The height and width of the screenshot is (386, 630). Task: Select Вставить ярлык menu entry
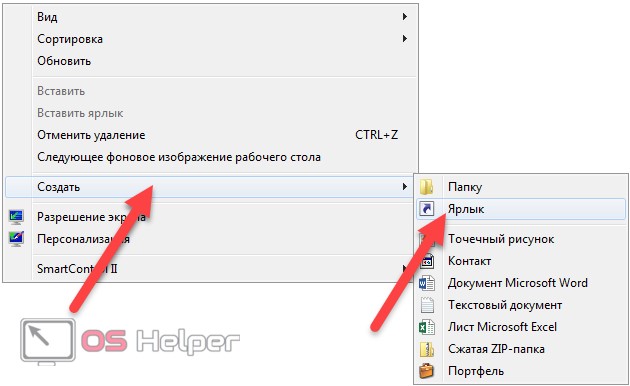tap(210, 113)
